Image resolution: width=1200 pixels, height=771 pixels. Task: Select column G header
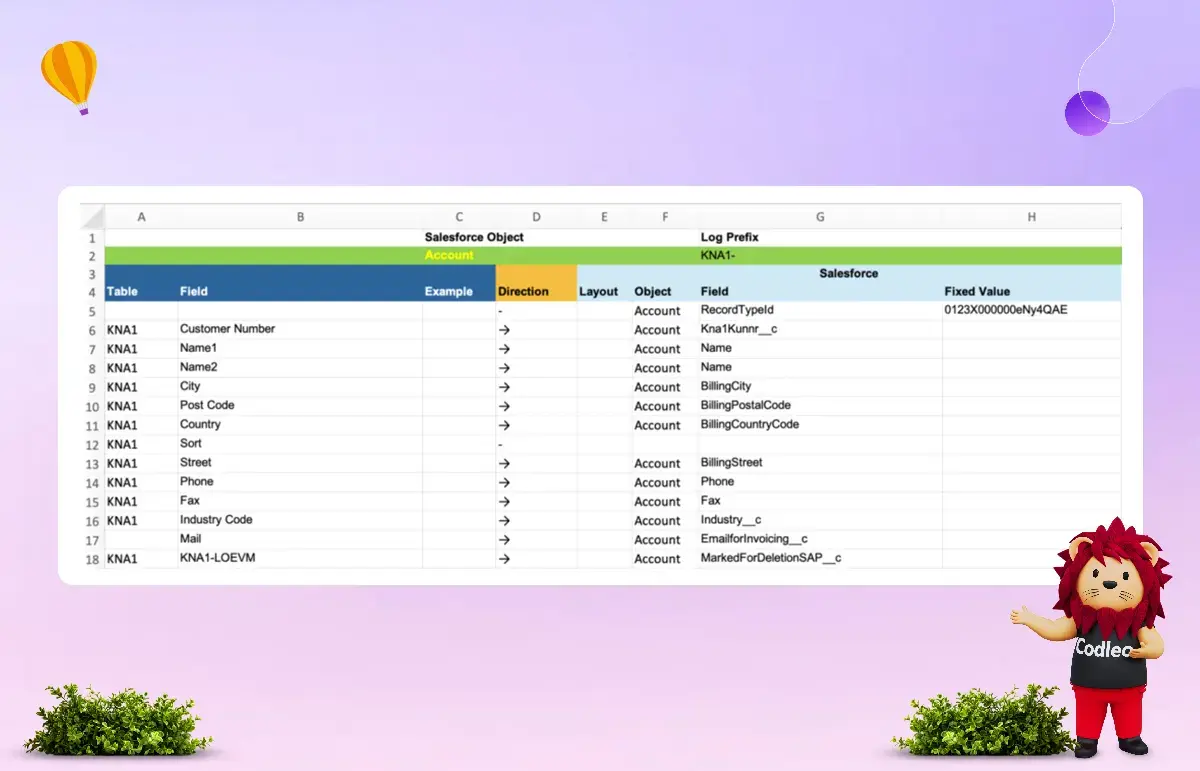coord(820,217)
